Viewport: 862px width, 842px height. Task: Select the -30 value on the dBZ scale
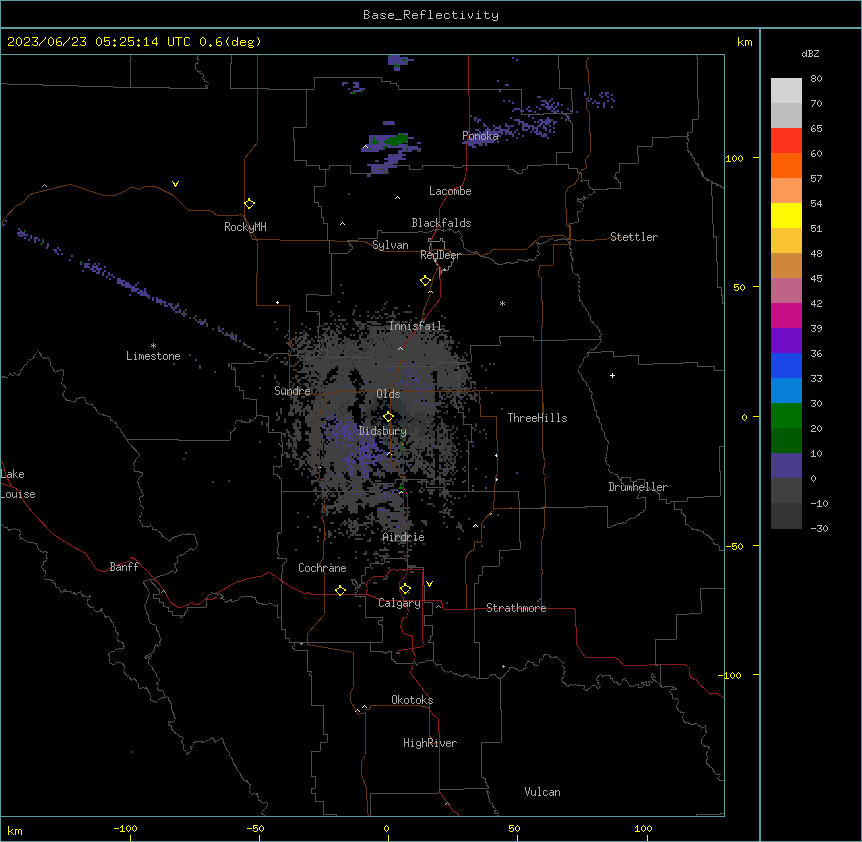(x=819, y=529)
